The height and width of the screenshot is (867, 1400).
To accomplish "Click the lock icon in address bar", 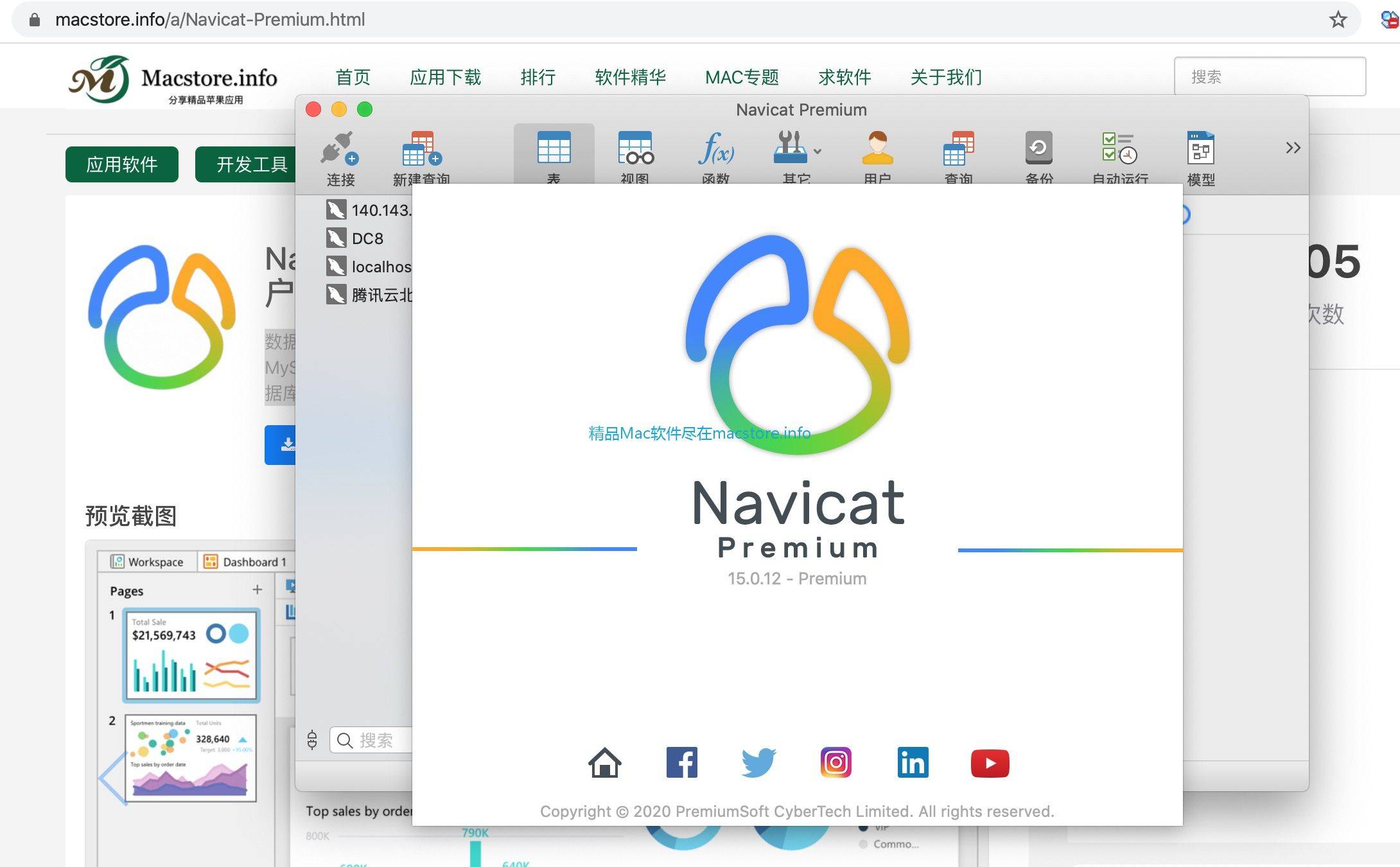I will (x=35, y=20).
